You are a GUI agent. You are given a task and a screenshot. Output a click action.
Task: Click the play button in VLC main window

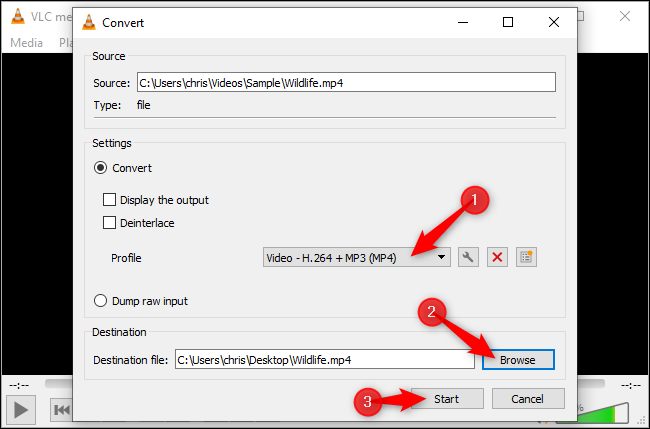click(x=20, y=410)
